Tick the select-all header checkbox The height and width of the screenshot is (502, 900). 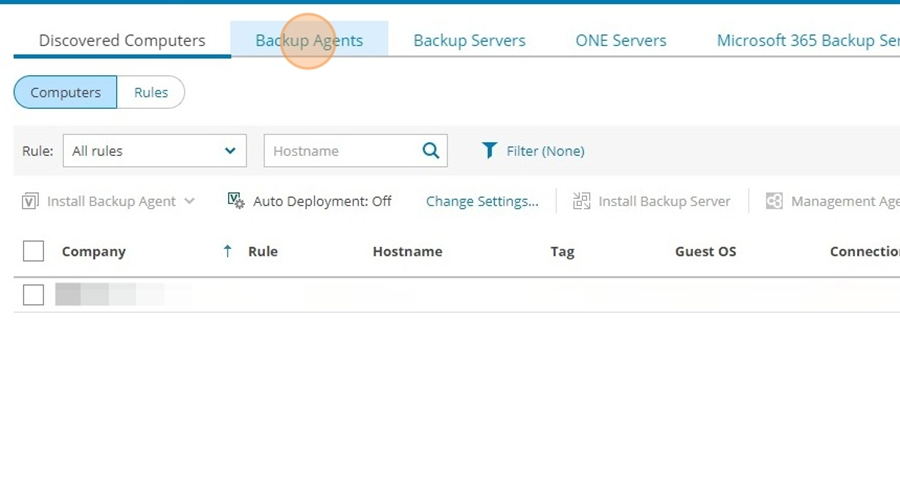click(33, 251)
